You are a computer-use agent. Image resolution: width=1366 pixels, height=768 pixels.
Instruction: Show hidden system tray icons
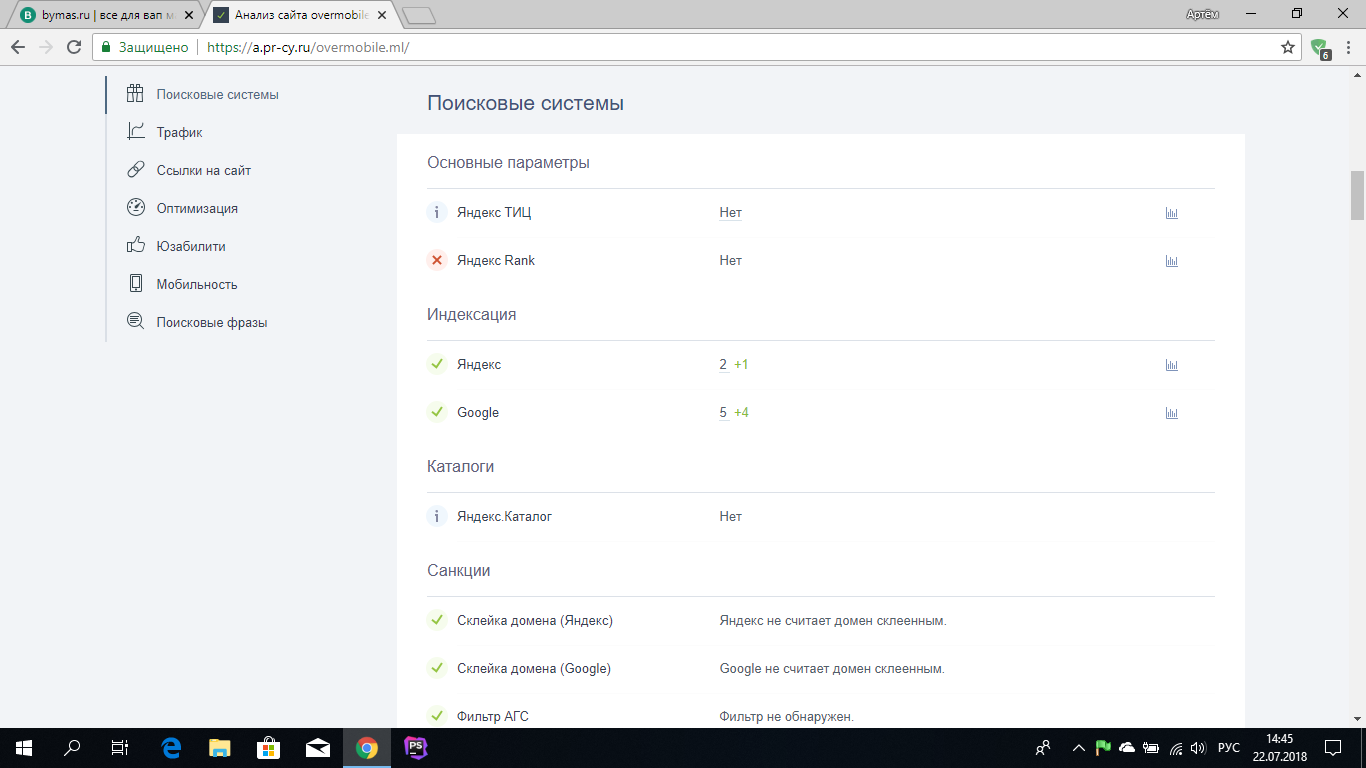click(1078, 747)
